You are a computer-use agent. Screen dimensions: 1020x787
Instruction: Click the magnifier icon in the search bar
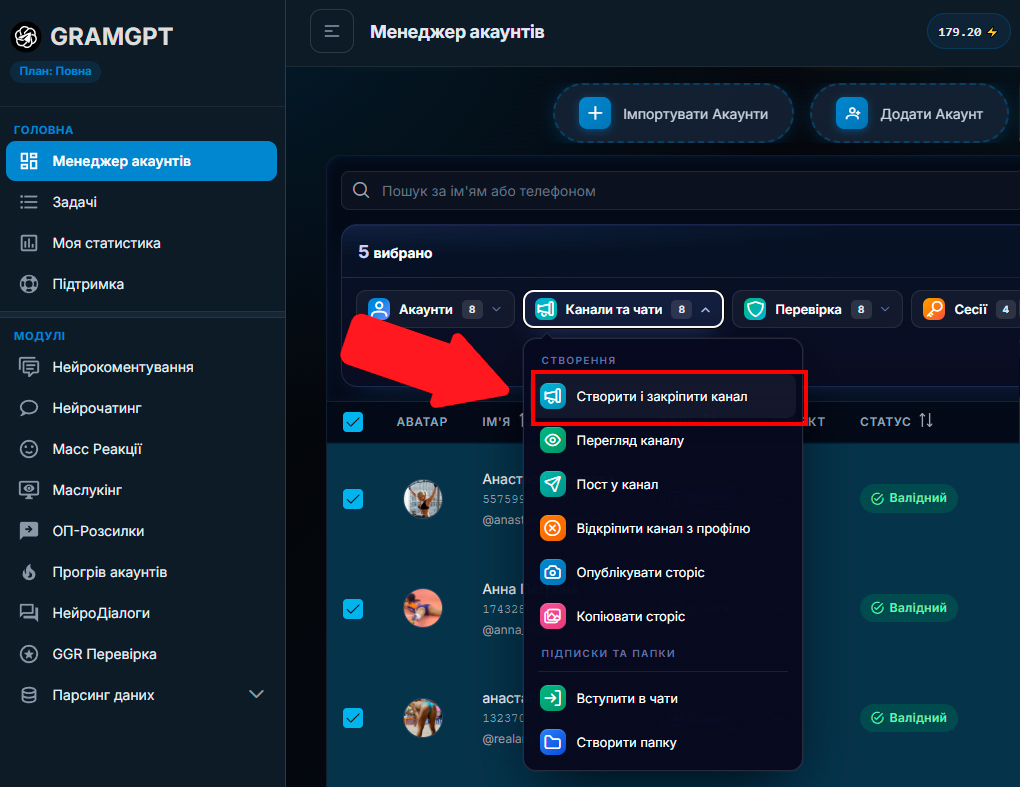(361, 191)
